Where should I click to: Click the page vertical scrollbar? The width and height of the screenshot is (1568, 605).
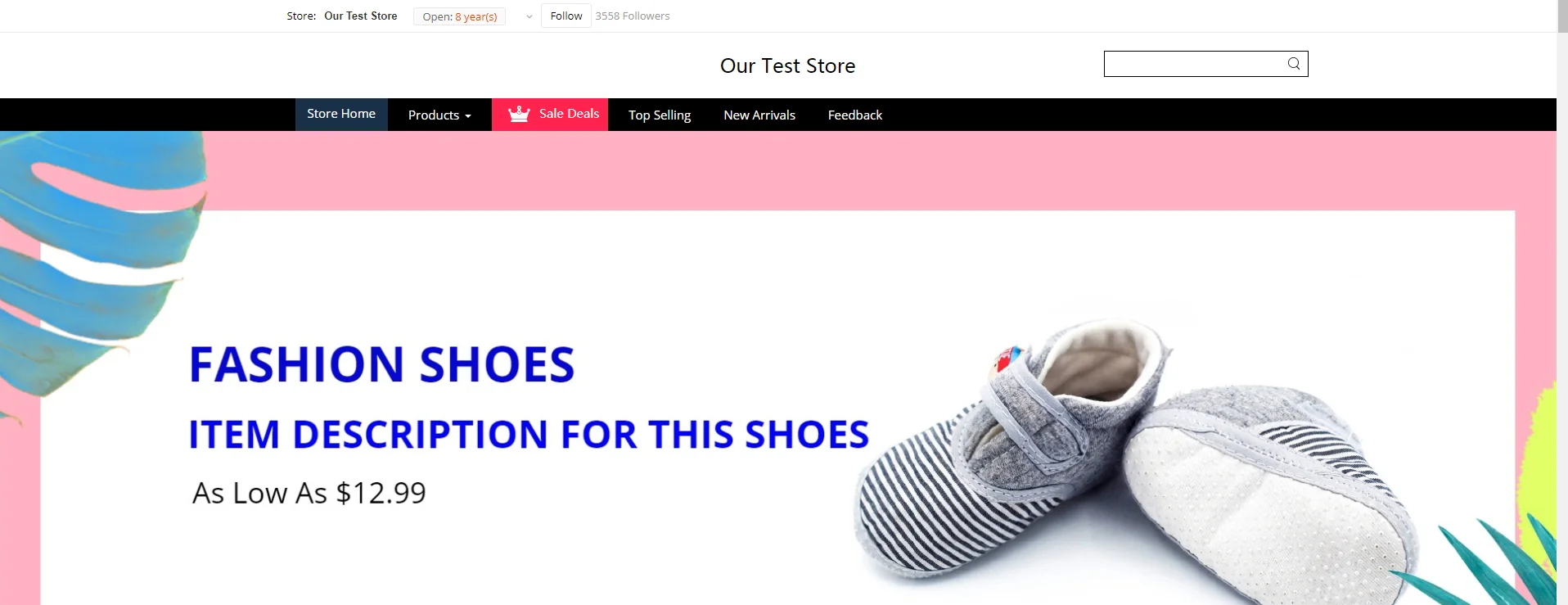pos(1562,302)
